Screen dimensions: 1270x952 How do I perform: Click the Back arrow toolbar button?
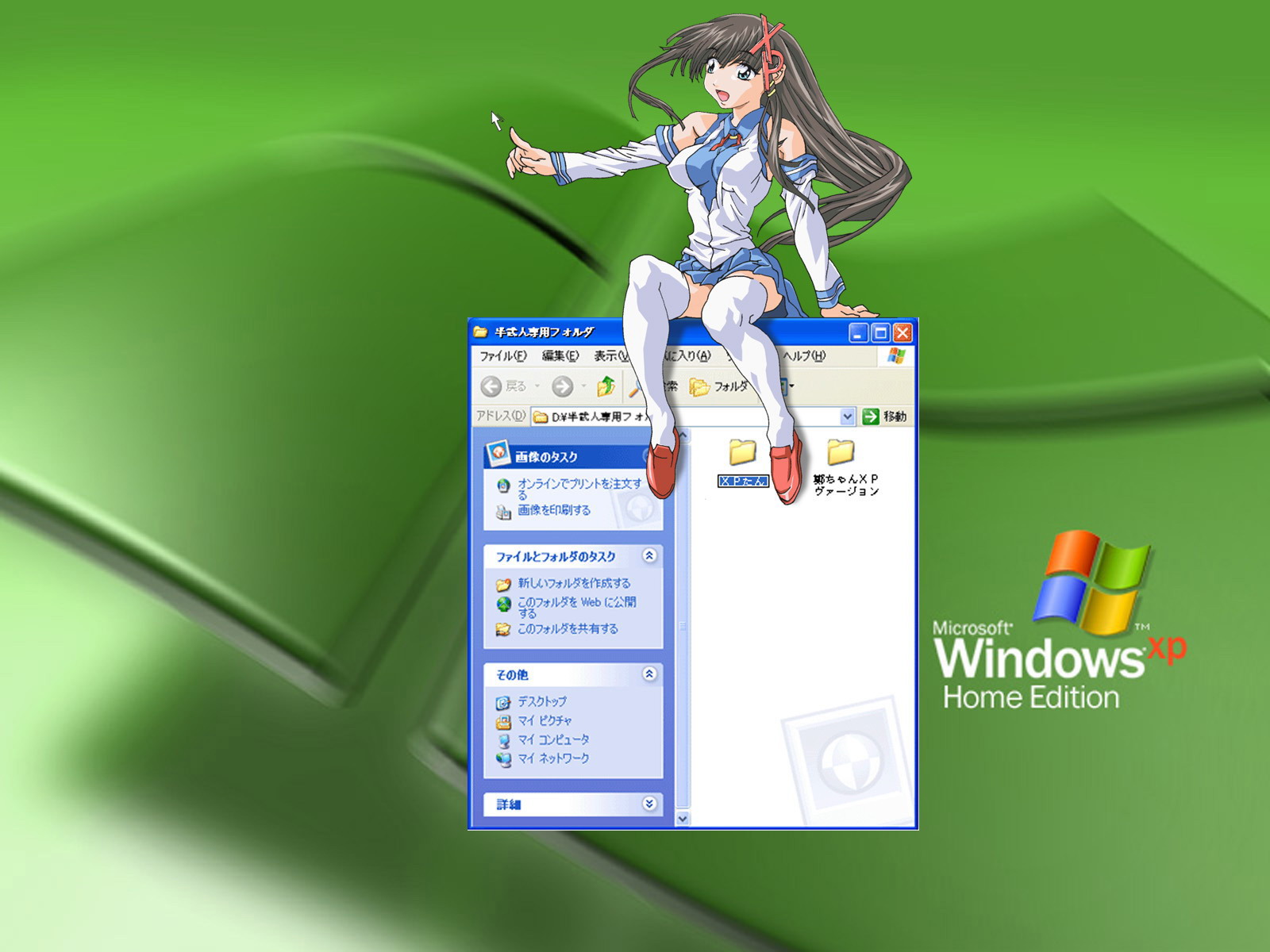pos(491,386)
